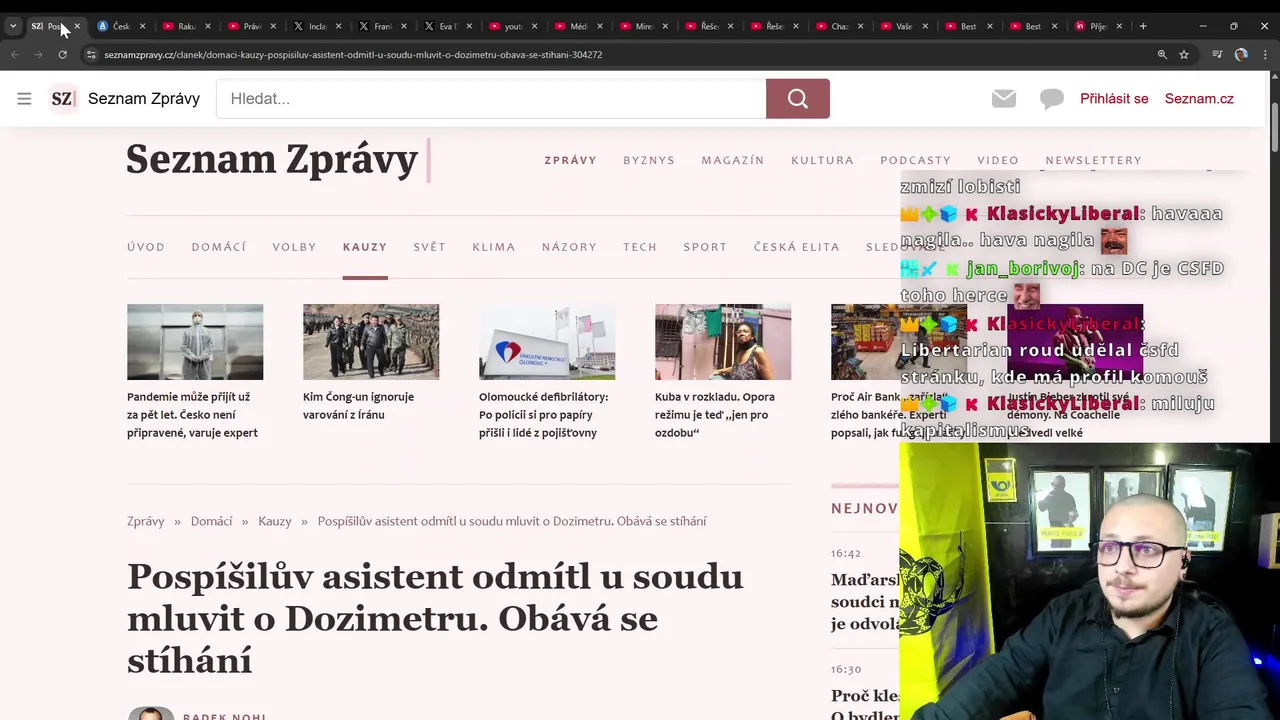
Task: Go to DOMÁCÍ in the sub-navigation
Action: 219,247
